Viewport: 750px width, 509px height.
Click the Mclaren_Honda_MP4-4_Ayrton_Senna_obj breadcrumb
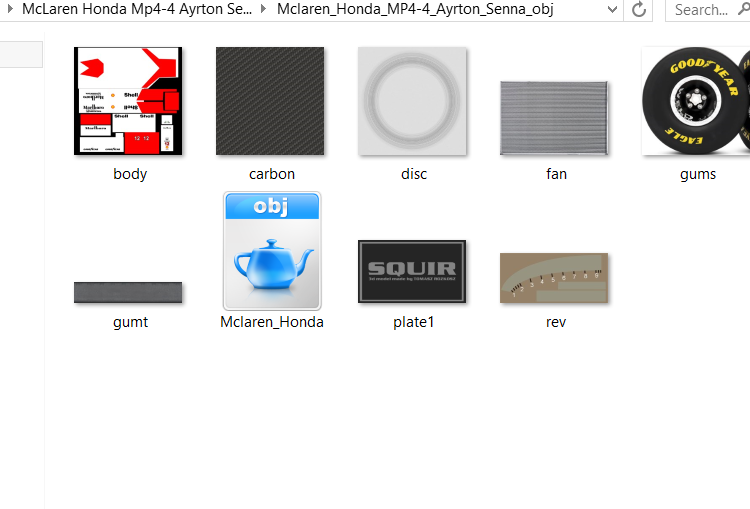[415, 9]
